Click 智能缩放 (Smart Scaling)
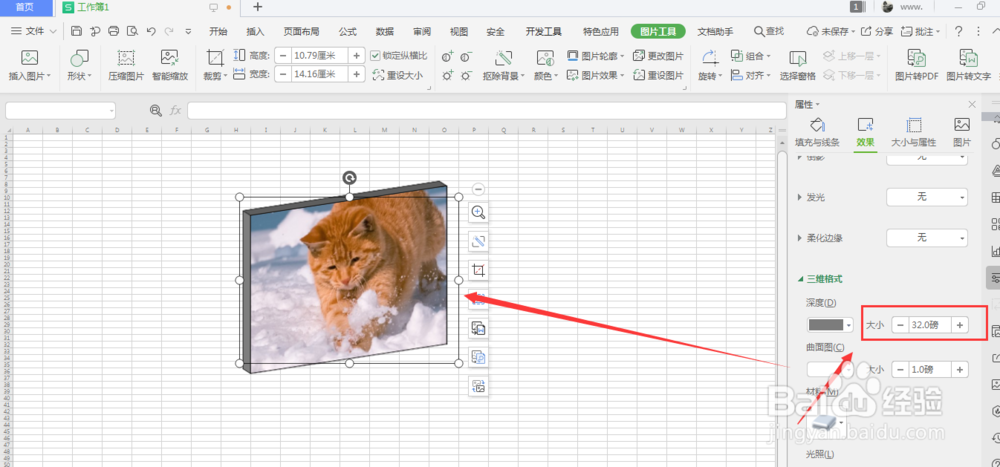Viewport: 1000px width, 467px height. tap(170, 65)
